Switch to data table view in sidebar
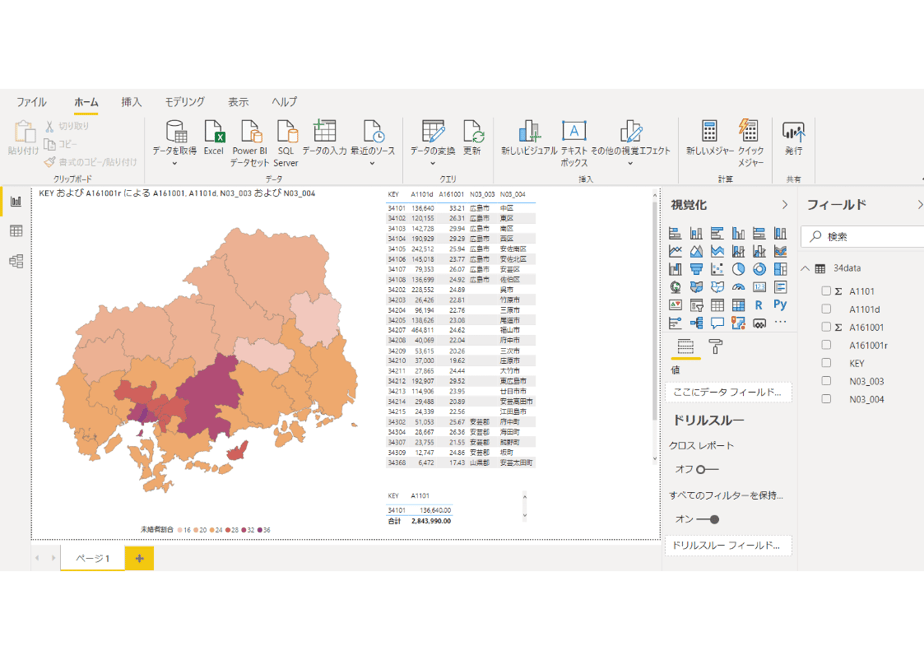This screenshot has height=660, width=924. coord(16,231)
